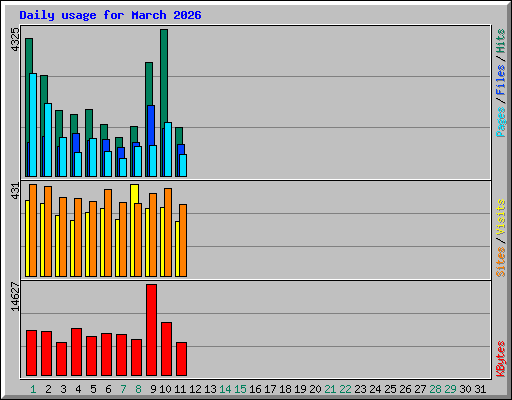
Task: Select the yellow Visits bar for day 2
Action: (42, 240)
